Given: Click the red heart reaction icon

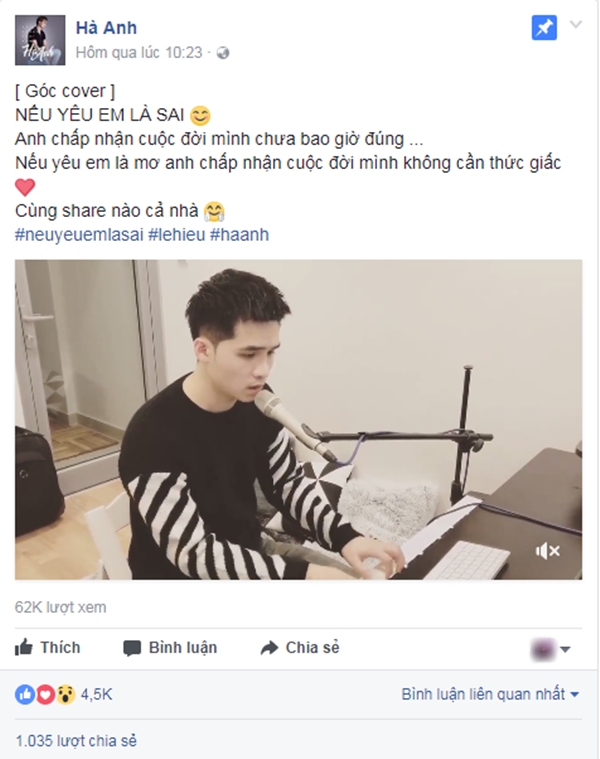Looking at the screenshot, I should tap(45, 695).
